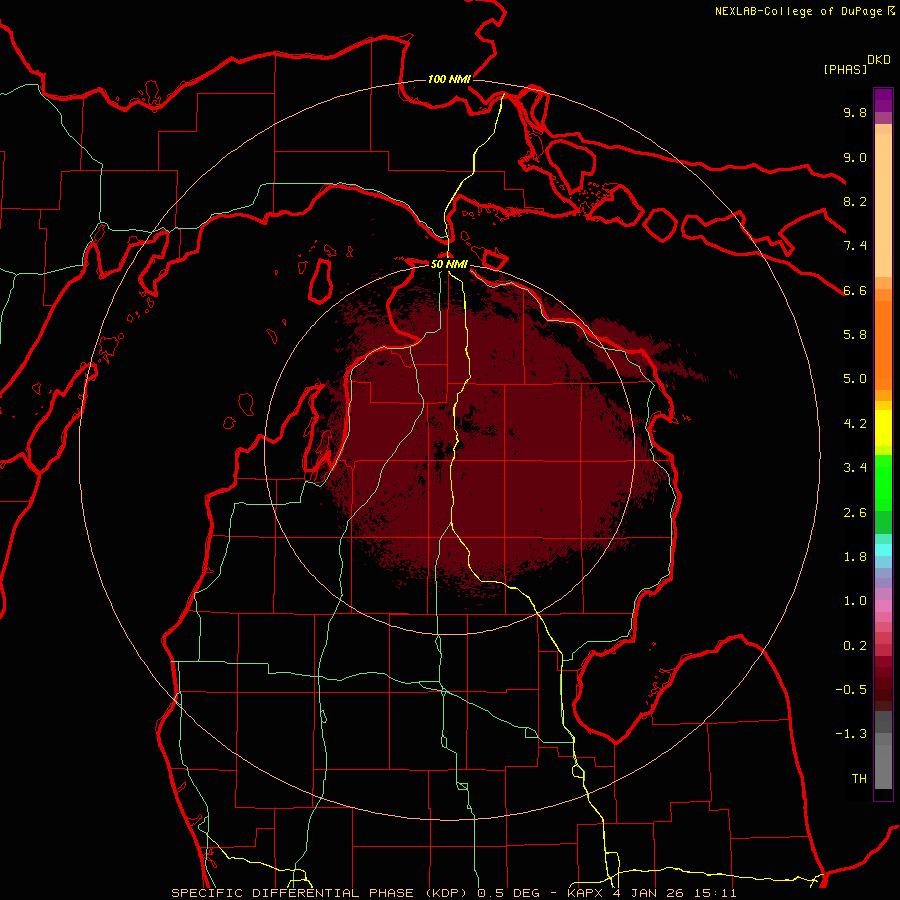Click the 7.4 legend value
The height and width of the screenshot is (900, 900).
tap(855, 246)
